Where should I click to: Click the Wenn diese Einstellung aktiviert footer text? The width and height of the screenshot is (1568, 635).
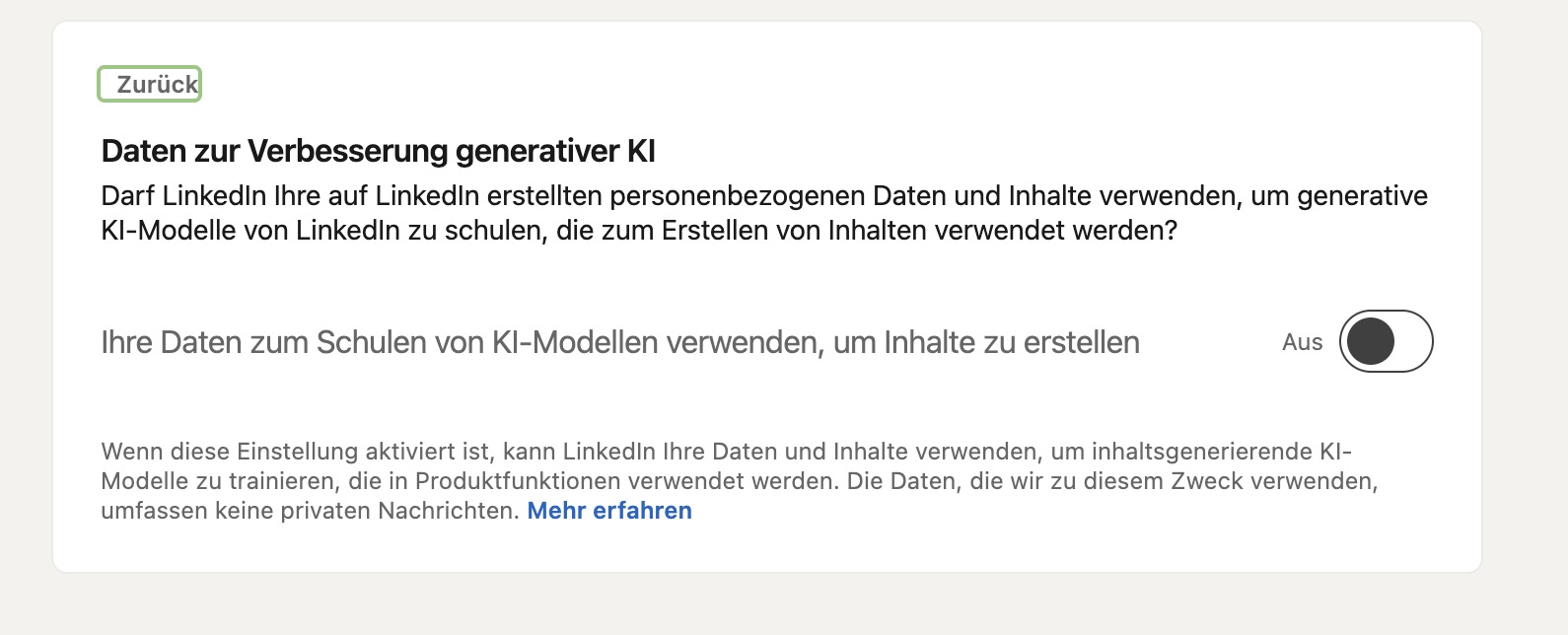coord(296,452)
